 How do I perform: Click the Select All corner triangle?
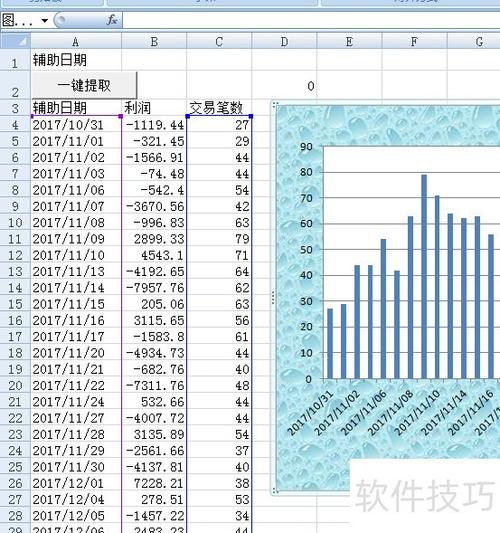[15, 41]
